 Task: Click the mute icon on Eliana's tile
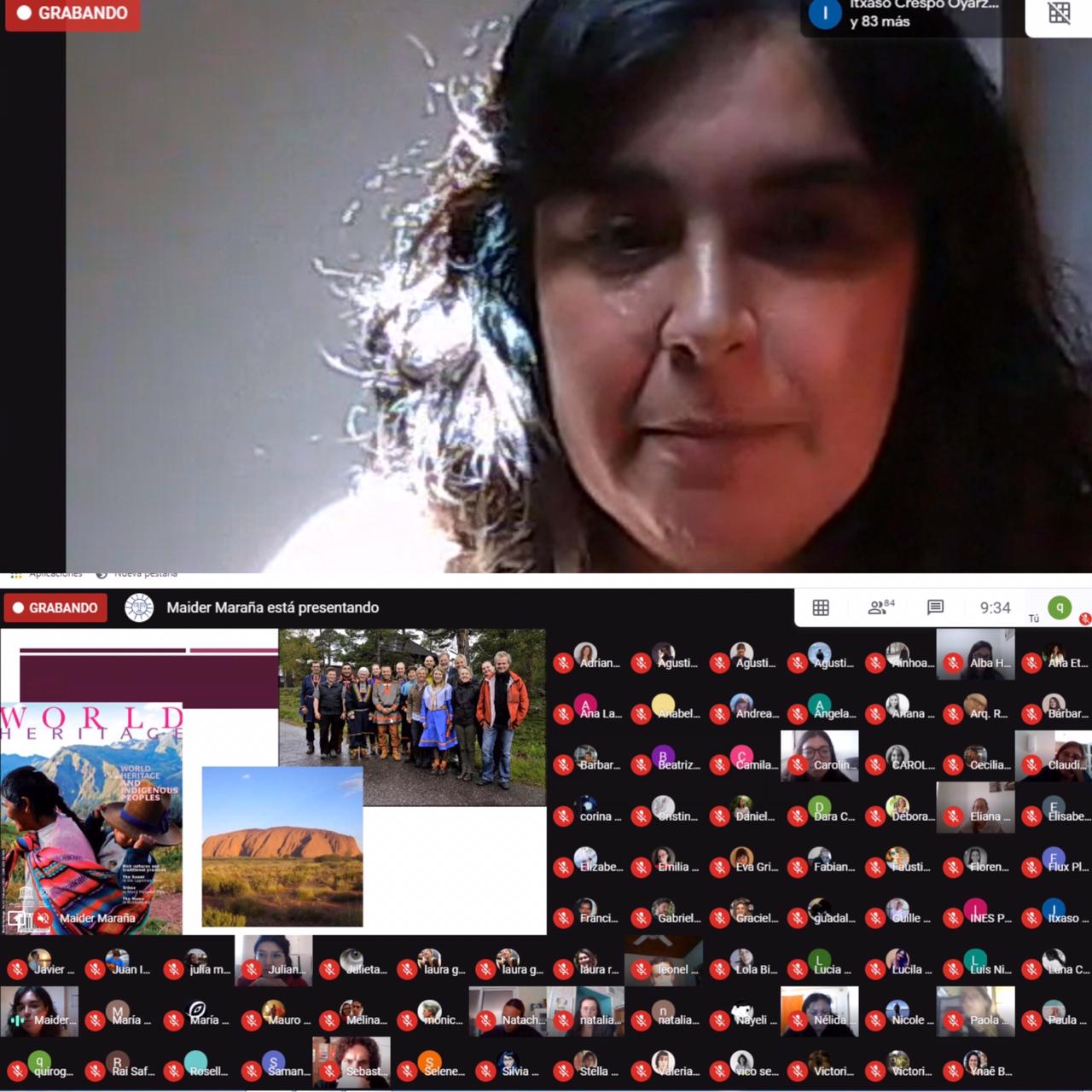click(954, 816)
